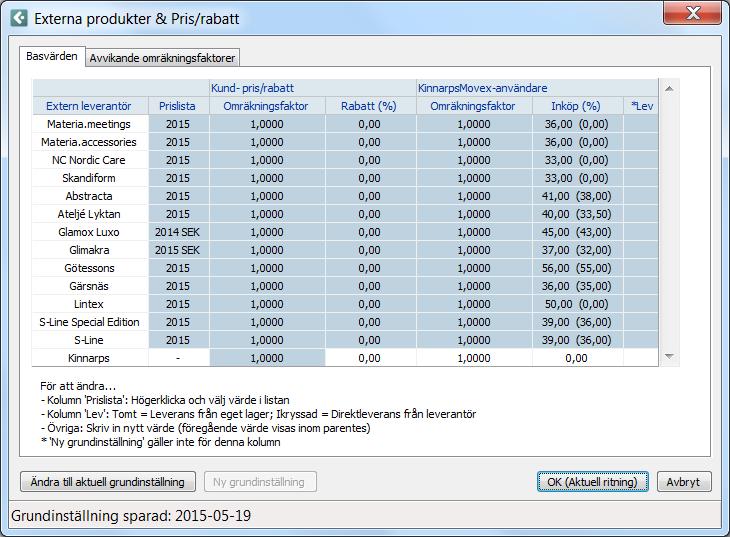Click the green back arrow icon in title bar

tap(19, 18)
